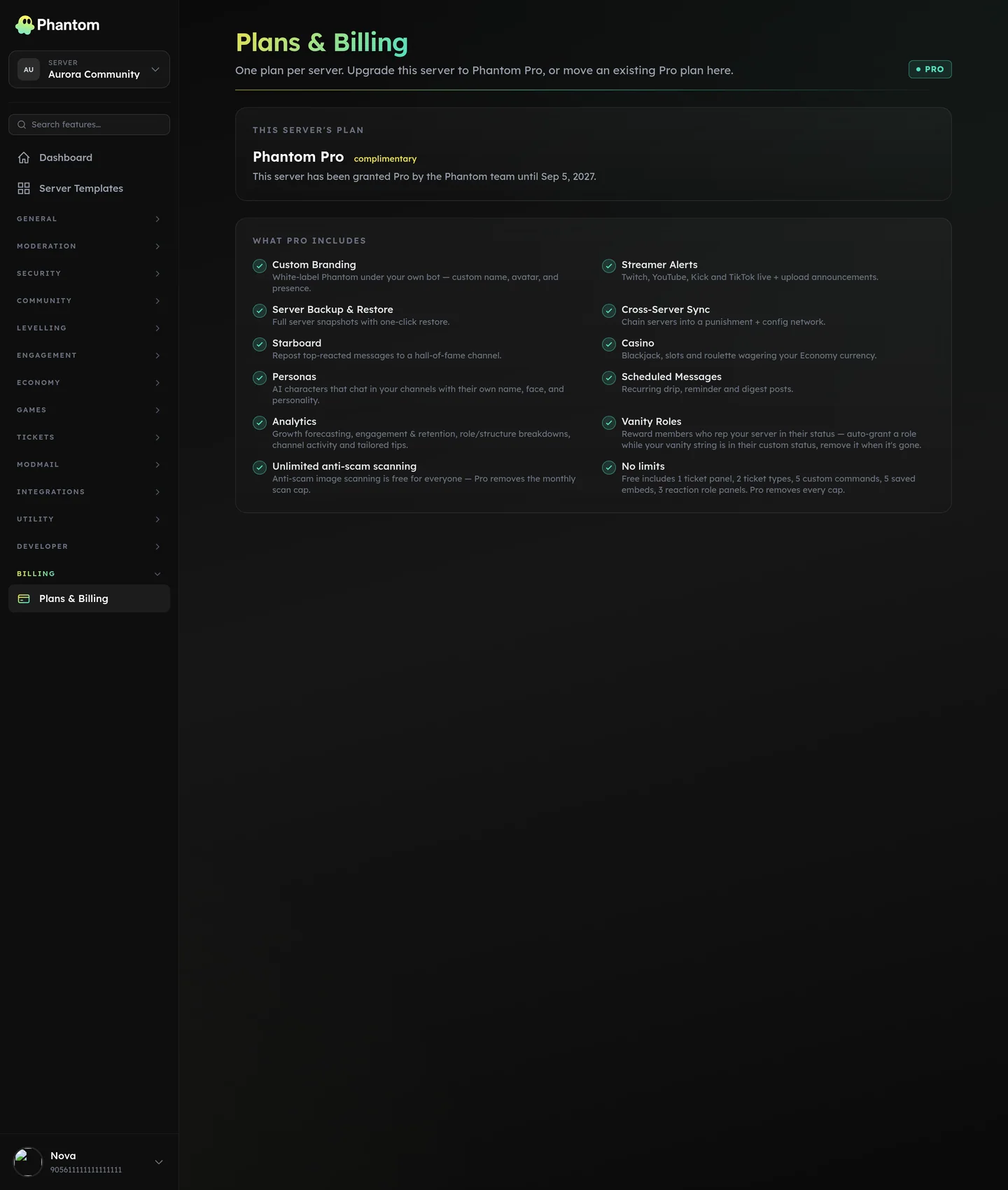Open the Aurora Community server selector dropdown
The image size is (1008, 1190).
click(89, 69)
